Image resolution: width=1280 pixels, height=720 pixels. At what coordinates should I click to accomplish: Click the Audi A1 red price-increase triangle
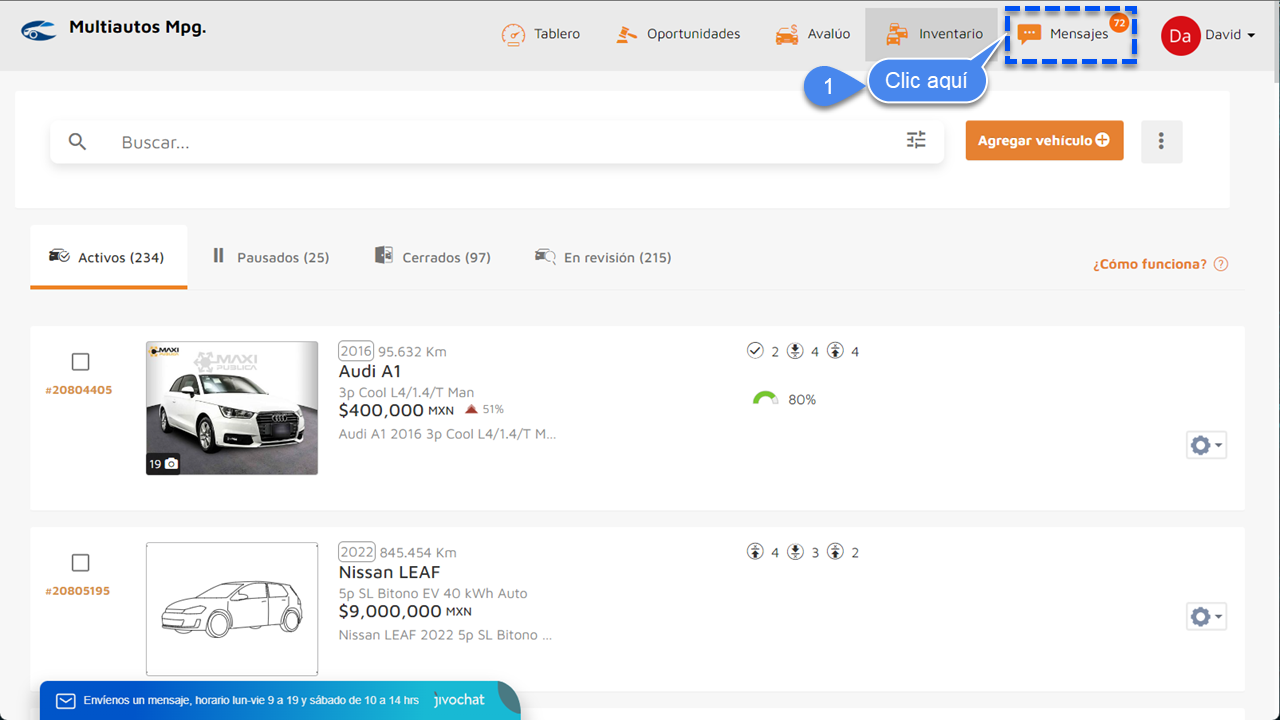[x=471, y=409]
